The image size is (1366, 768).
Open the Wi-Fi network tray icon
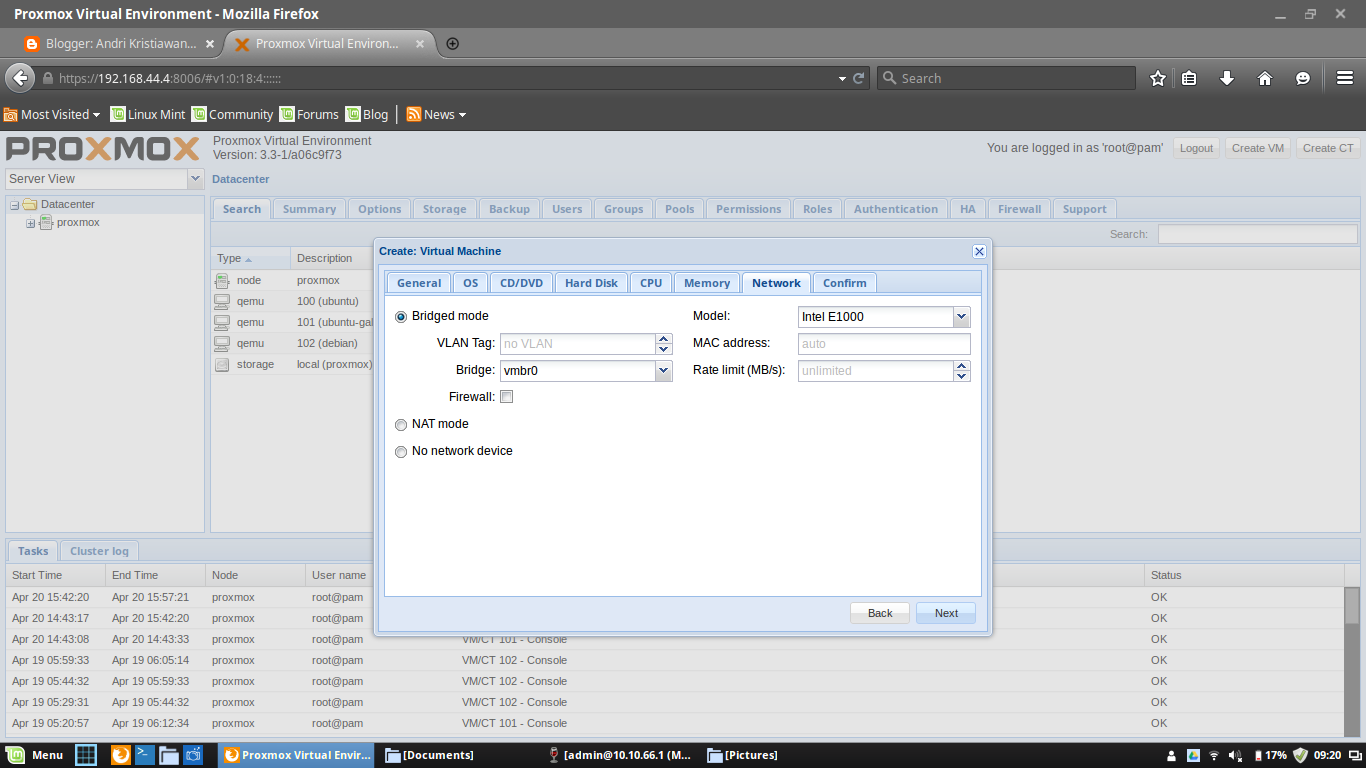1214,755
